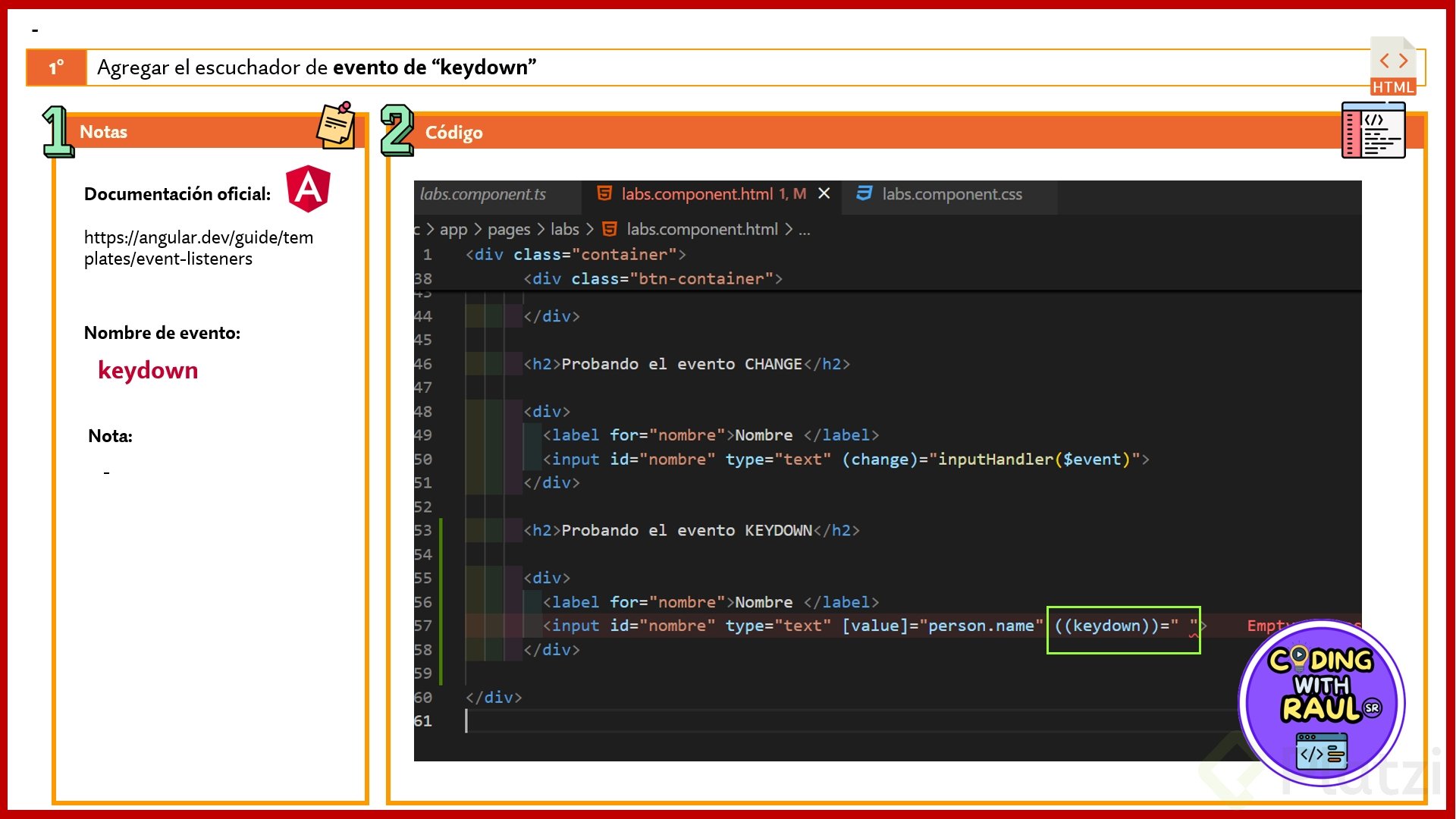
Task: Click the green number 2 badge
Action: click(397, 130)
